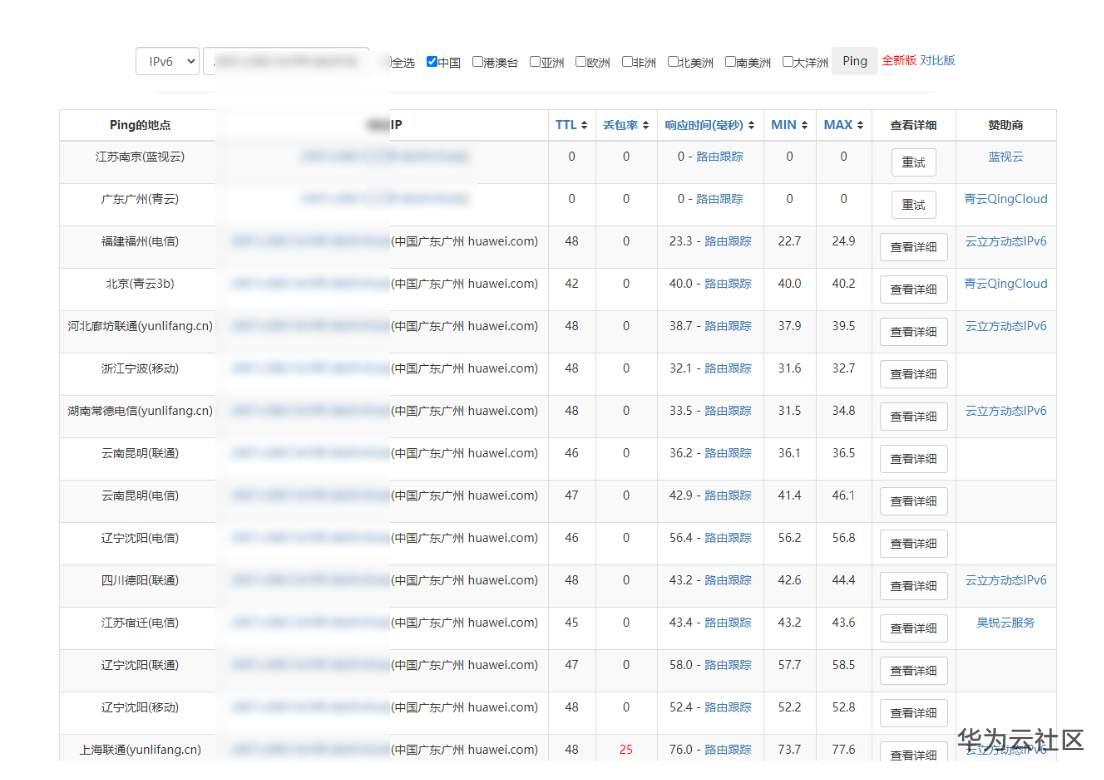1104x780 pixels.
Task: Select the 非洲 checkbox
Action: click(x=627, y=62)
